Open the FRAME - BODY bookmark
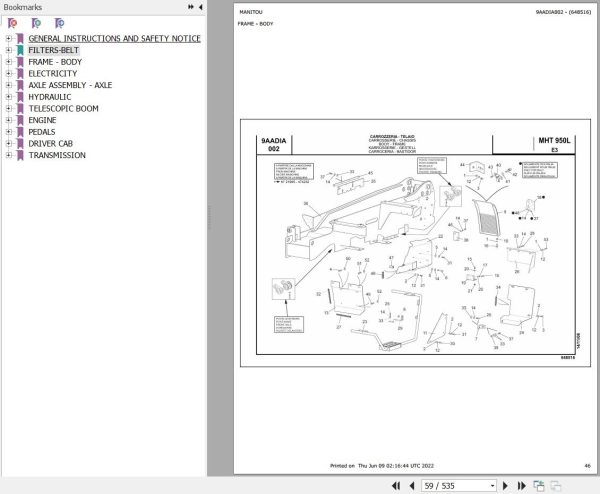 click(x=55, y=62)
